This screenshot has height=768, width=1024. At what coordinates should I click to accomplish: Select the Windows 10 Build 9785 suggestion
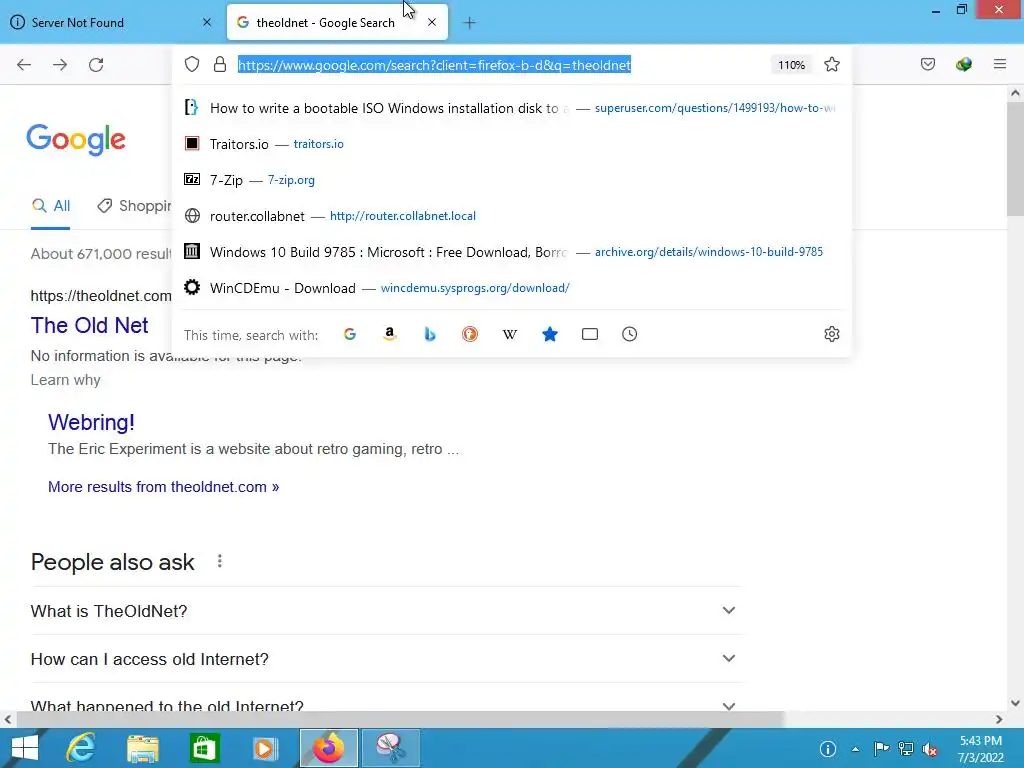click(x=513, y=252)
